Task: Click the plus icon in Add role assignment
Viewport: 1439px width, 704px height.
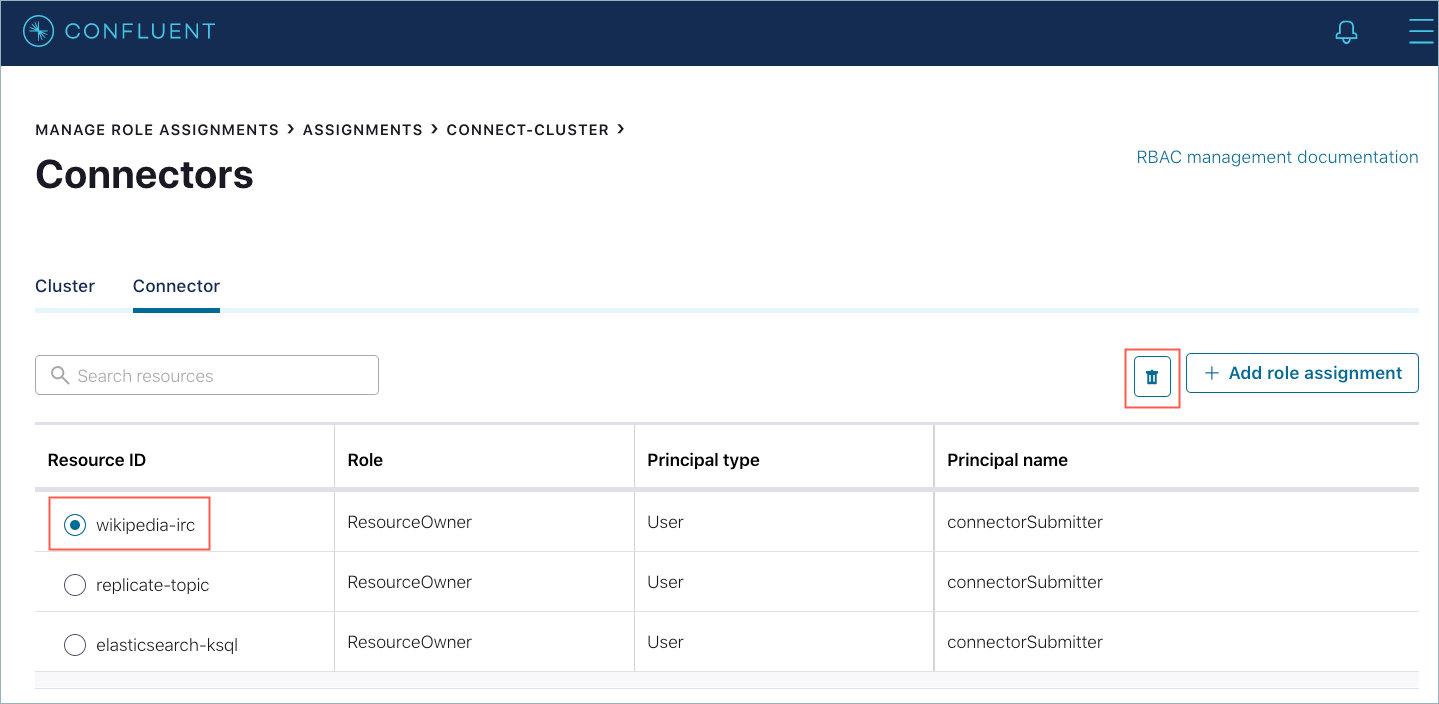Action: point(1211,373)
